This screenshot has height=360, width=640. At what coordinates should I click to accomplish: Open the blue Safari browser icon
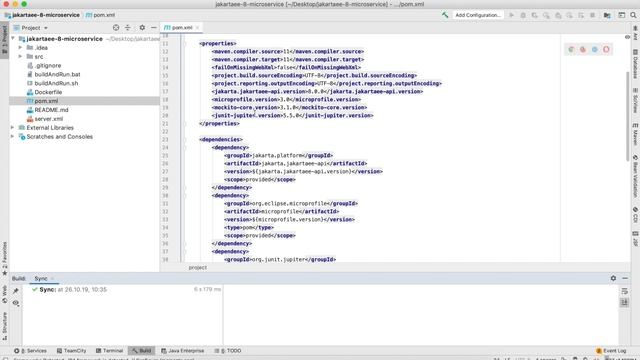595,49
